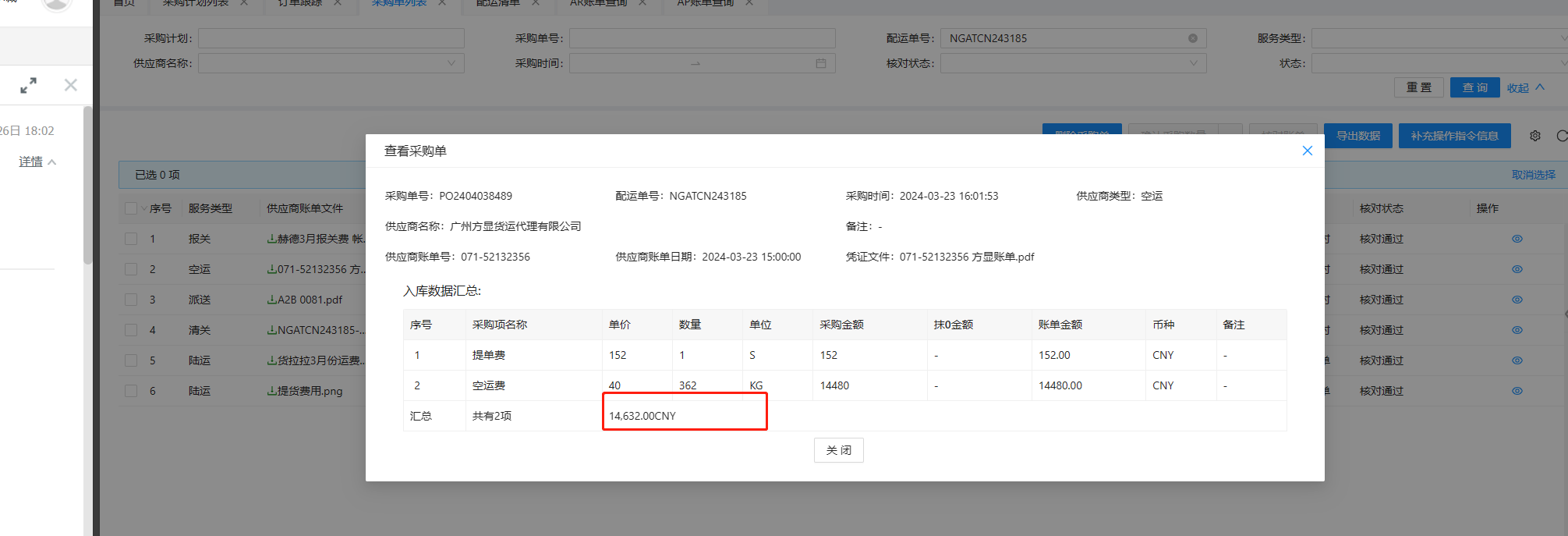
Task: Click the expand fullscreen arrows icon
Action: tap(29, 86)
